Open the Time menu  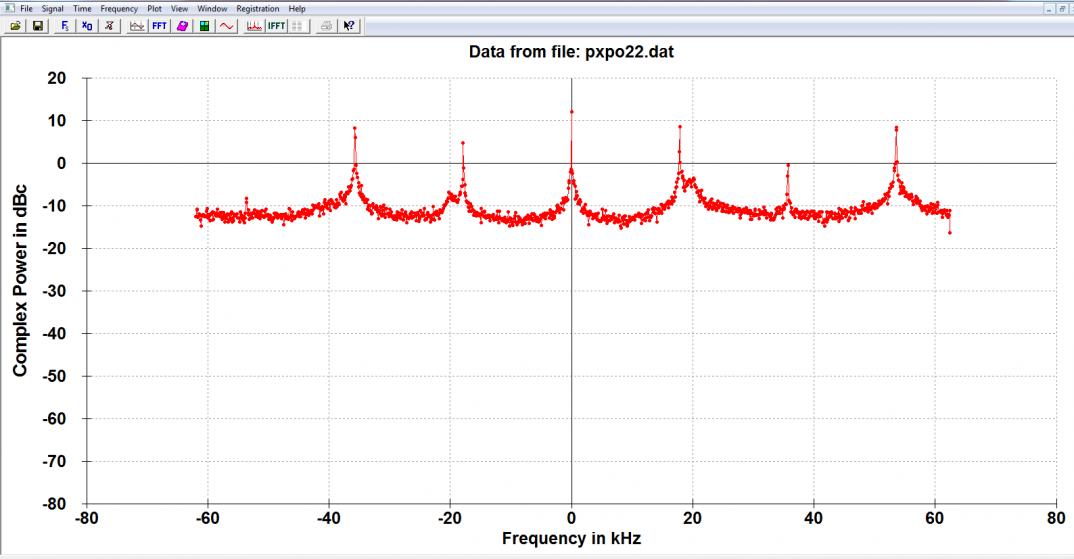(82, 9)
